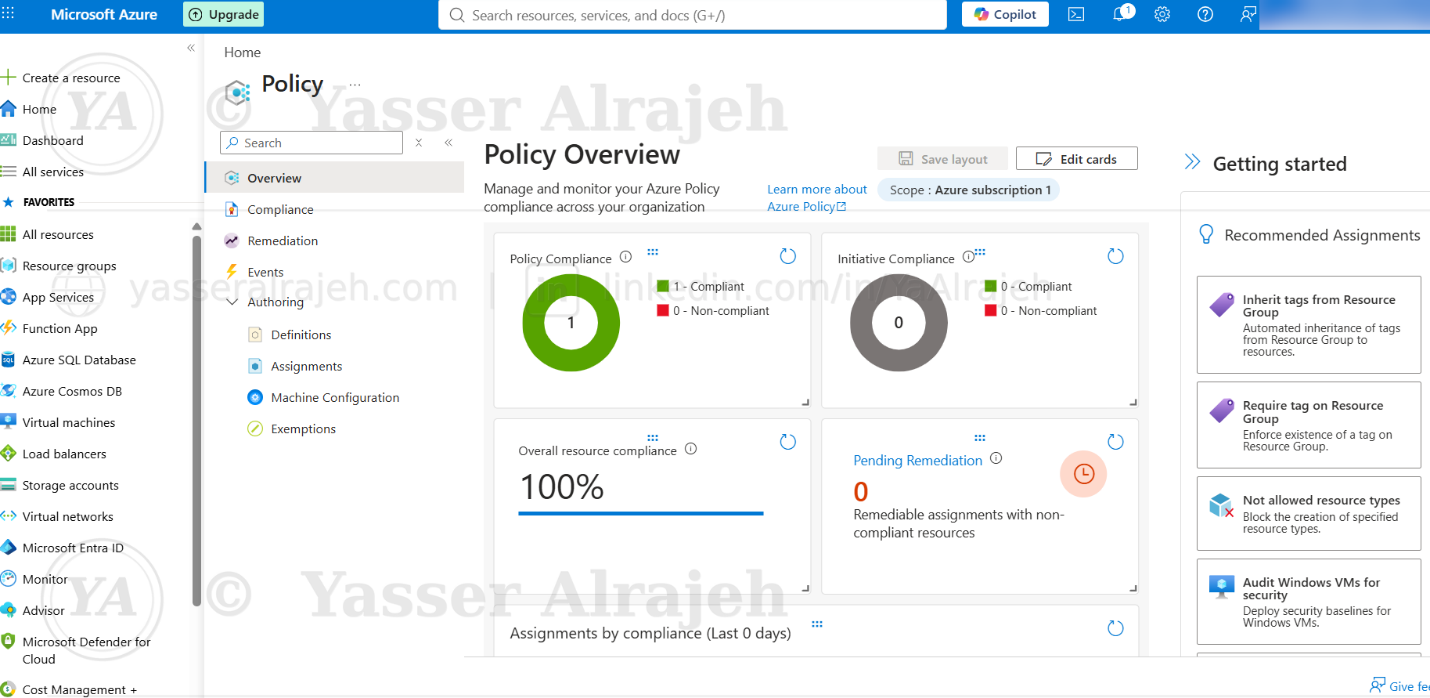This screenshot has width=1430, height=698.
Task: Collapse the Policy resource menu chevron
Action: pos(448,143)
